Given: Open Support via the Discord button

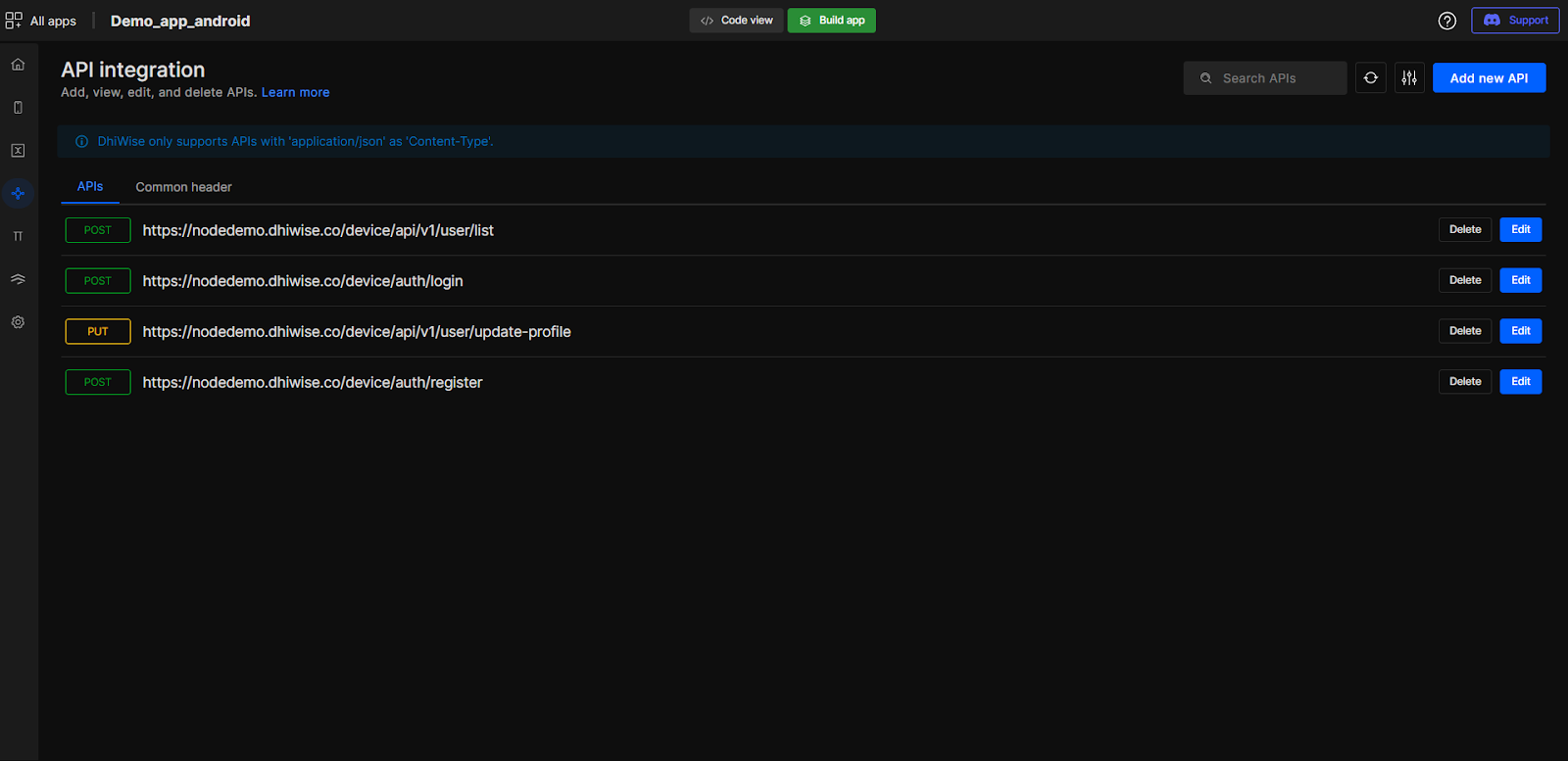Looking at the screenshot, I should (1514, 21).
